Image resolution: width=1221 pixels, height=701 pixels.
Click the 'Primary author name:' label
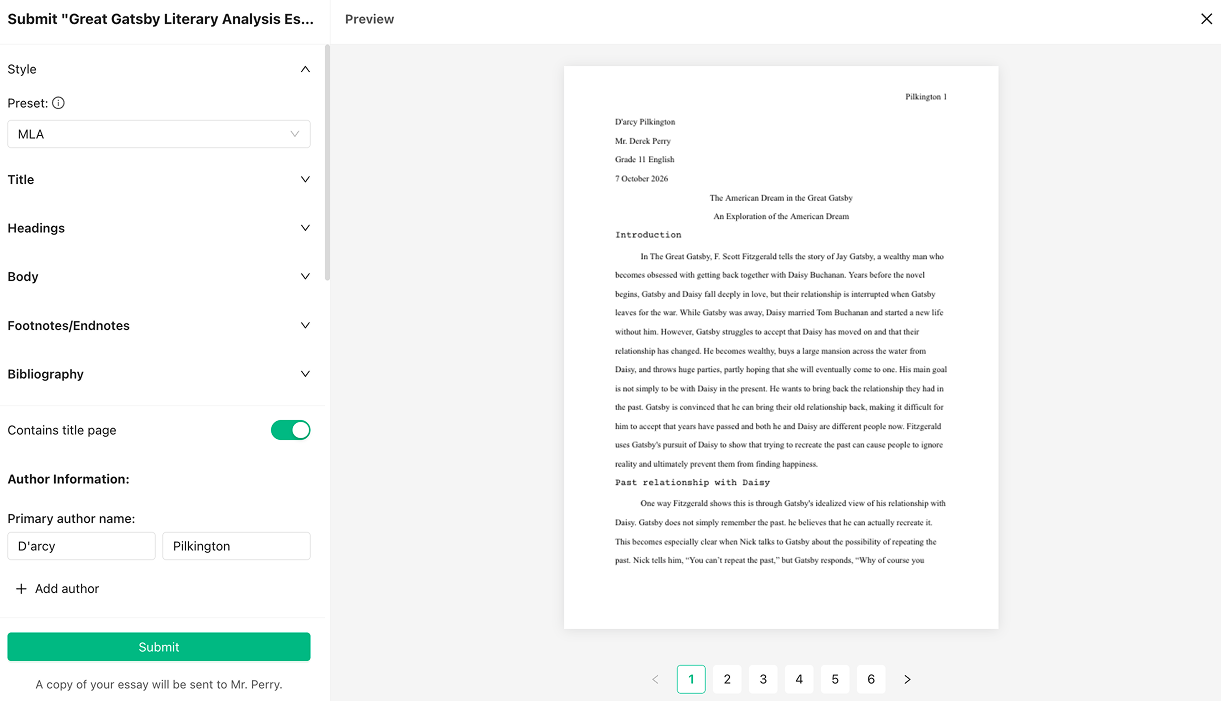71,519
